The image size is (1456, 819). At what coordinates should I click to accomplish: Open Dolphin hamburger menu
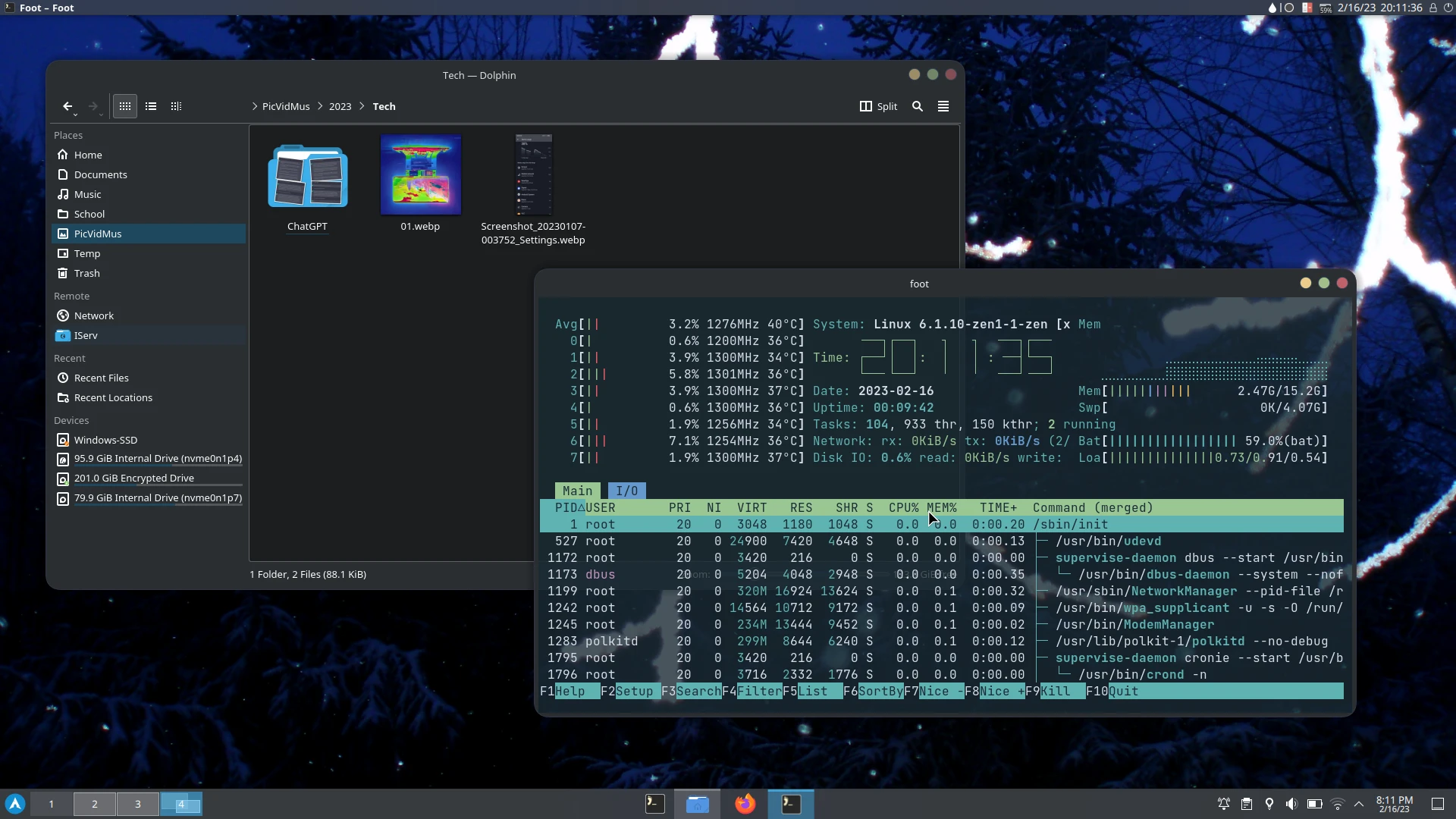click(943, 106)
